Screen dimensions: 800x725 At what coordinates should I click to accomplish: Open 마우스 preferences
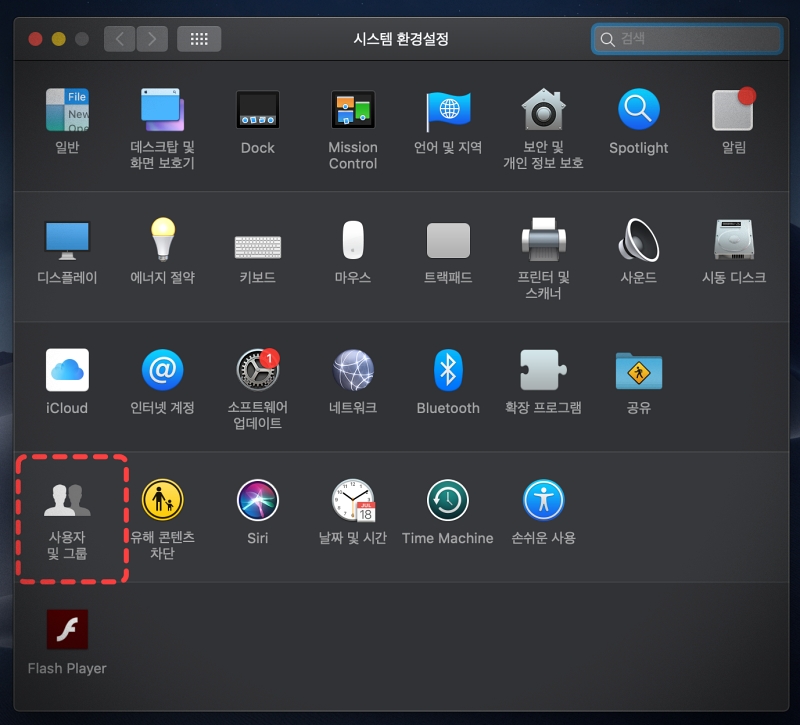(x=353, y=240)
